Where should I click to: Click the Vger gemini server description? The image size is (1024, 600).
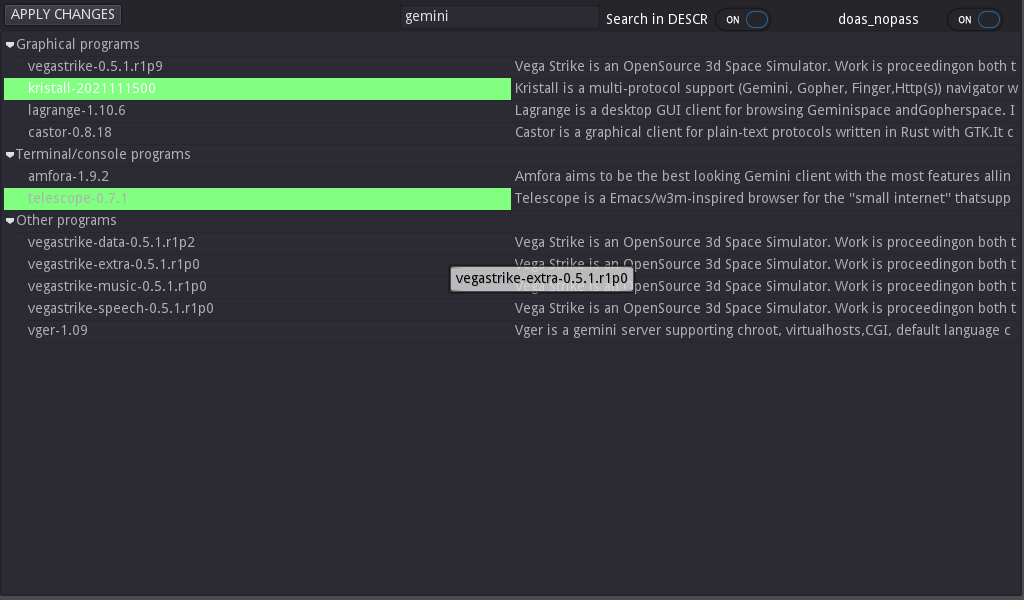pos(762,331)
